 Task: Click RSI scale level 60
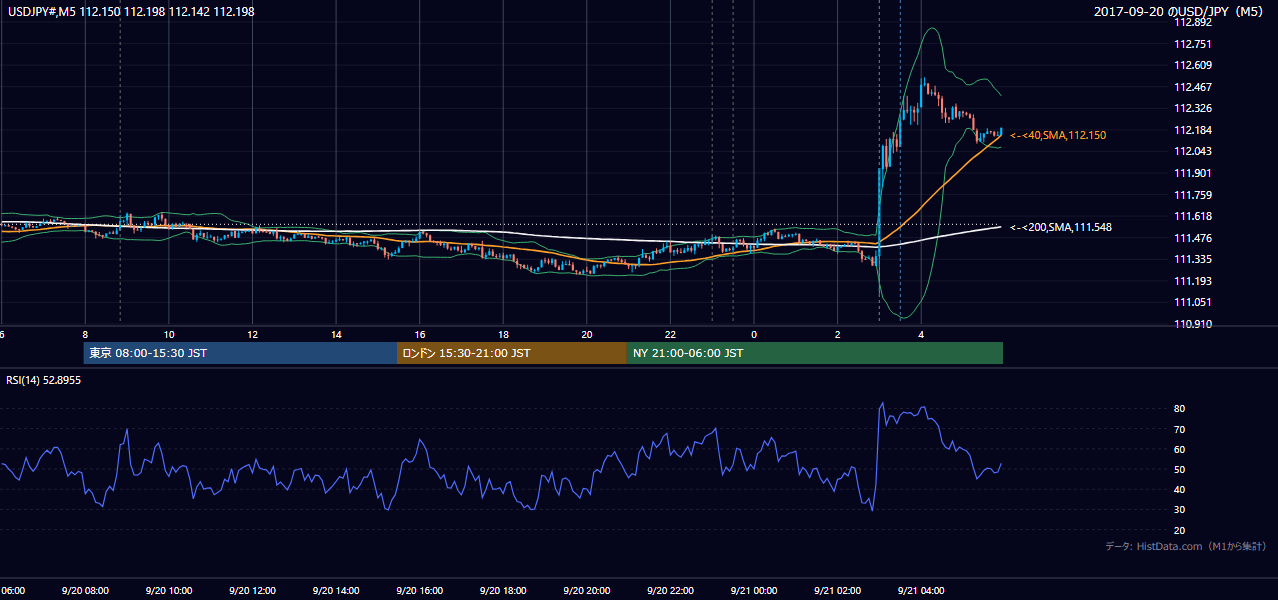point(1180,449)
